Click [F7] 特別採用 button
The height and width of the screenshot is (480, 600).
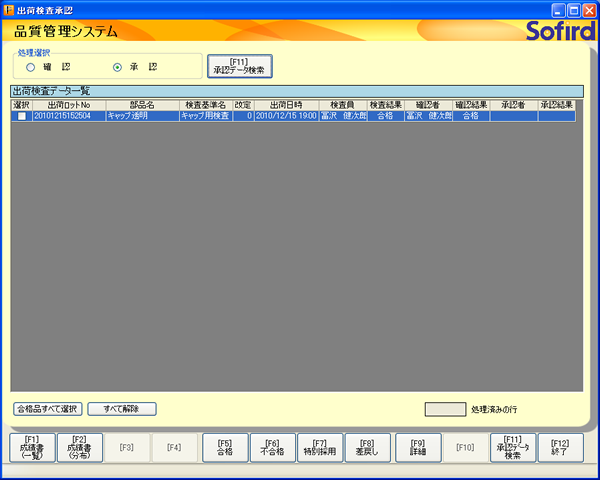(320, 446)
